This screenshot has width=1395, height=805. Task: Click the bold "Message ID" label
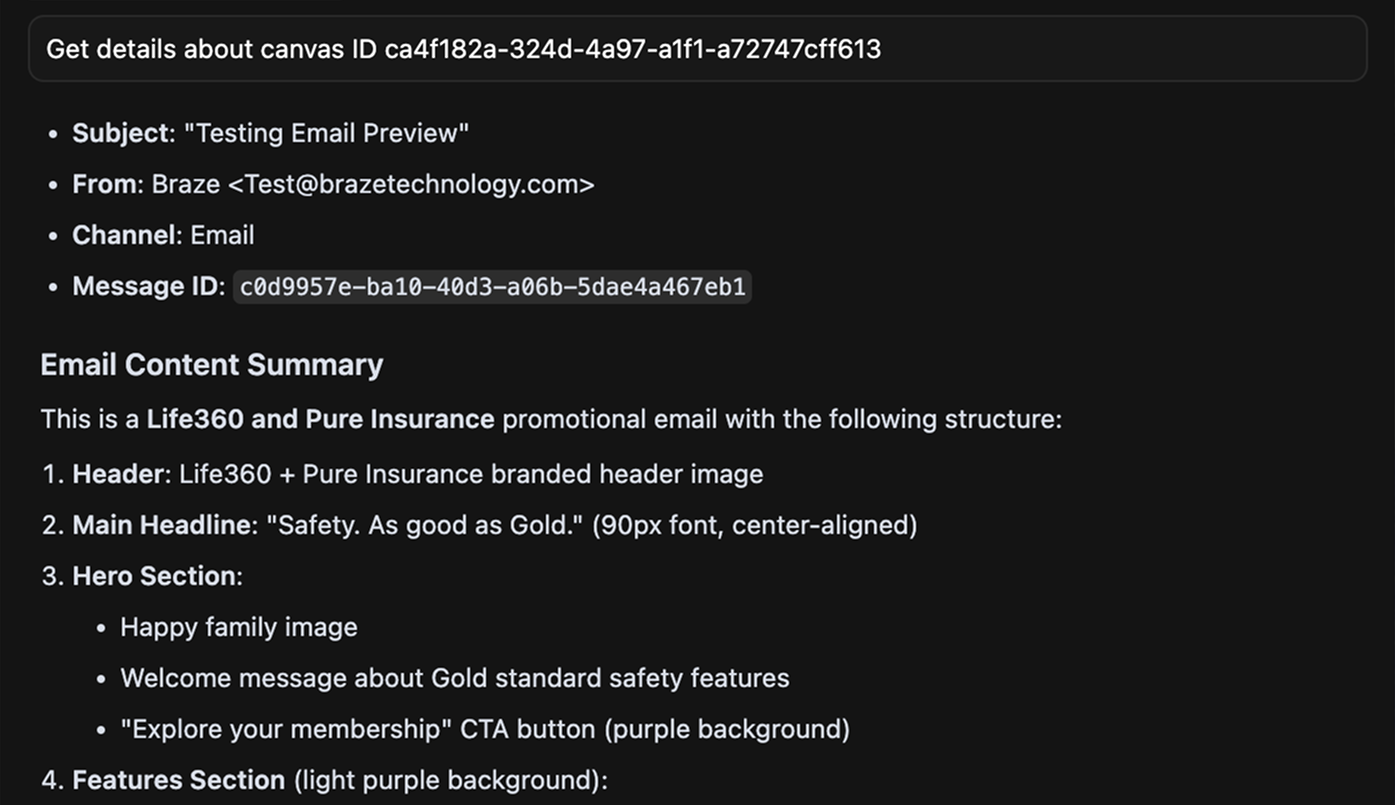[144, 286]
